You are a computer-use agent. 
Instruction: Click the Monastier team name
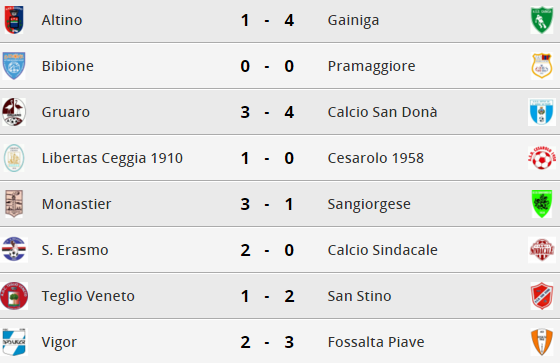(76, 204)
